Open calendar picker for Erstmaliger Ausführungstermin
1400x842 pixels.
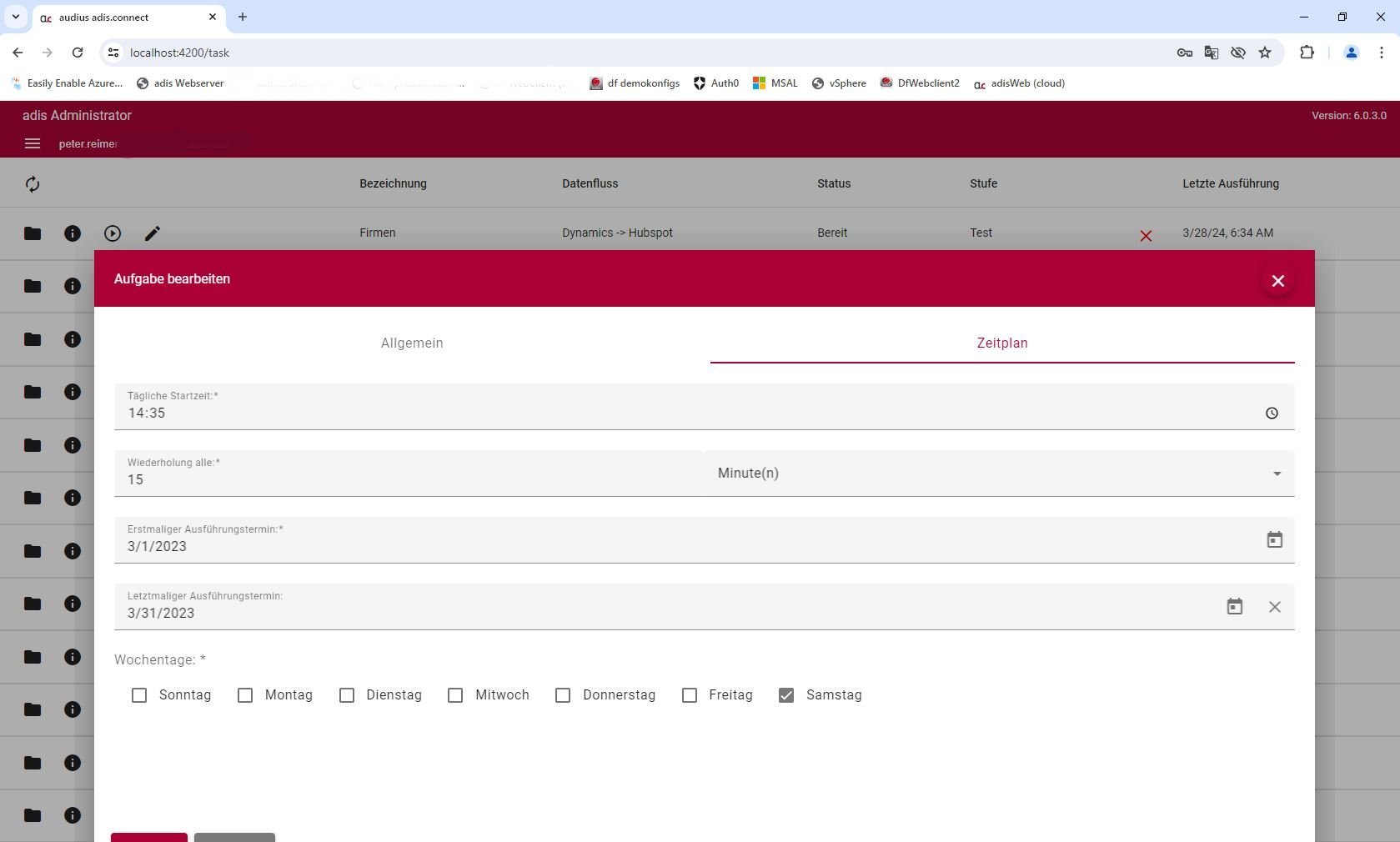pyautogui.click(x=1274, y=540)
